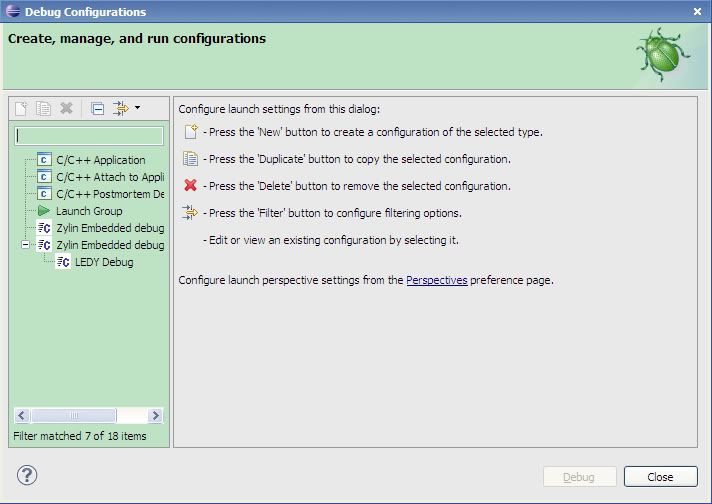Collapse all configurations using the toolbar icon
Screen dimensions: 712x504
(x=97, y=109)
